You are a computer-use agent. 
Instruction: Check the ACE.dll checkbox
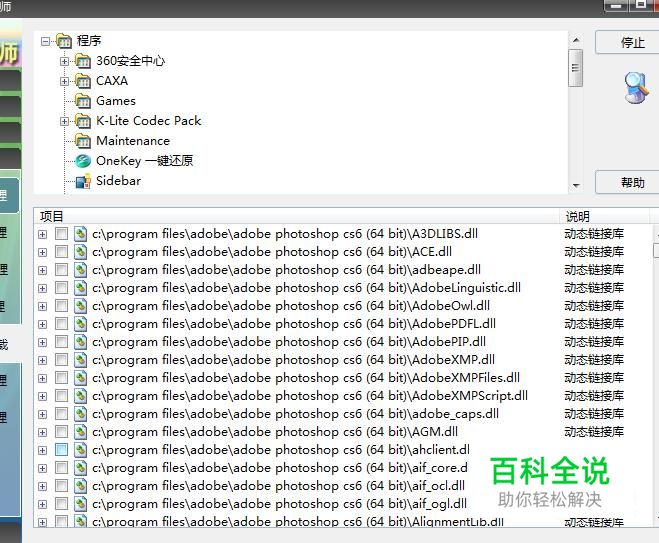coord(61,252)
